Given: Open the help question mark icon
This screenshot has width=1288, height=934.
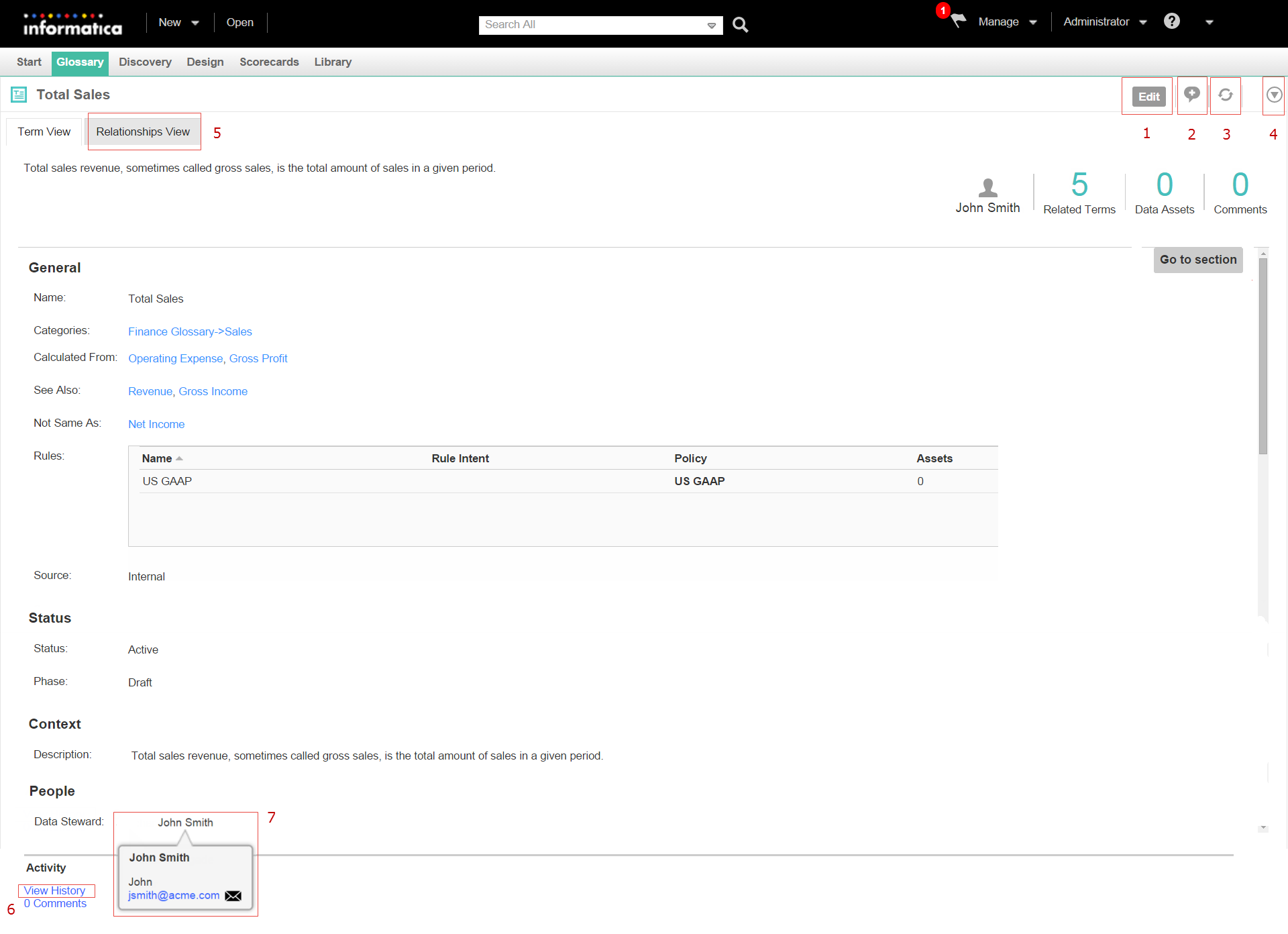Looking at the screenshot, I should tap(1172, 21).
